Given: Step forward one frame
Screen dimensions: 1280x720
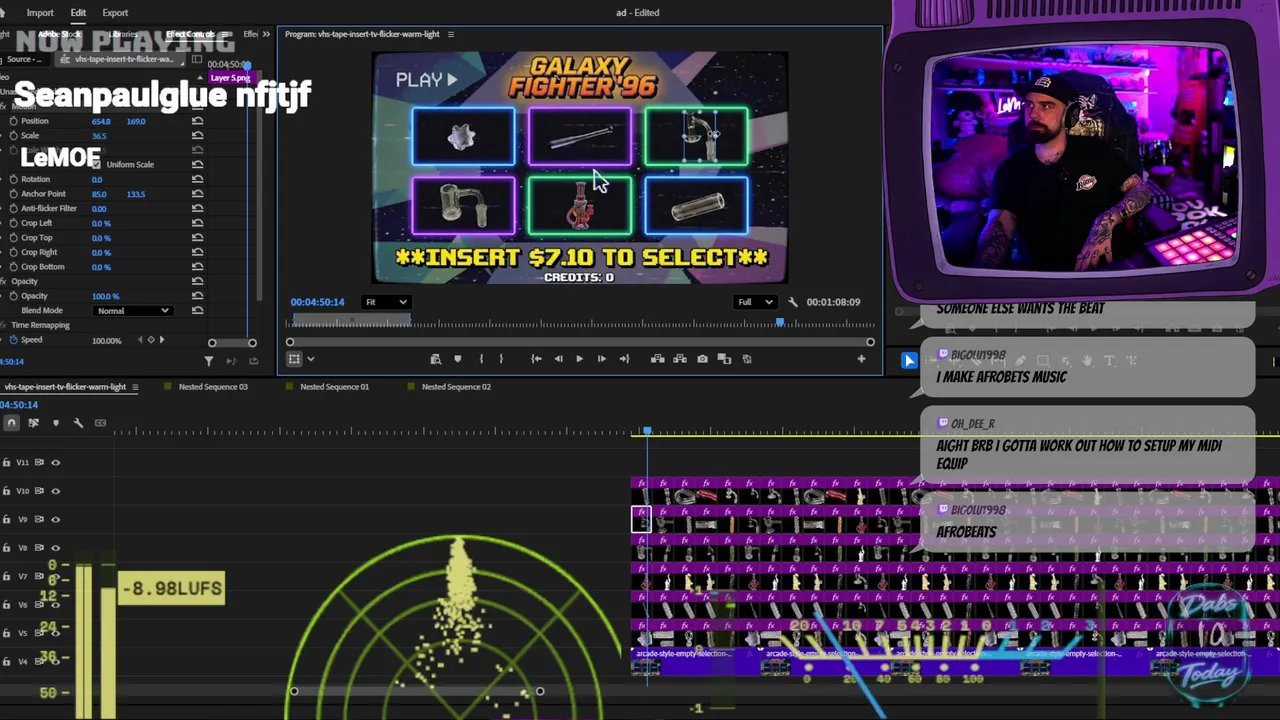Looking at the screenshot, I should tap(601, 359).
